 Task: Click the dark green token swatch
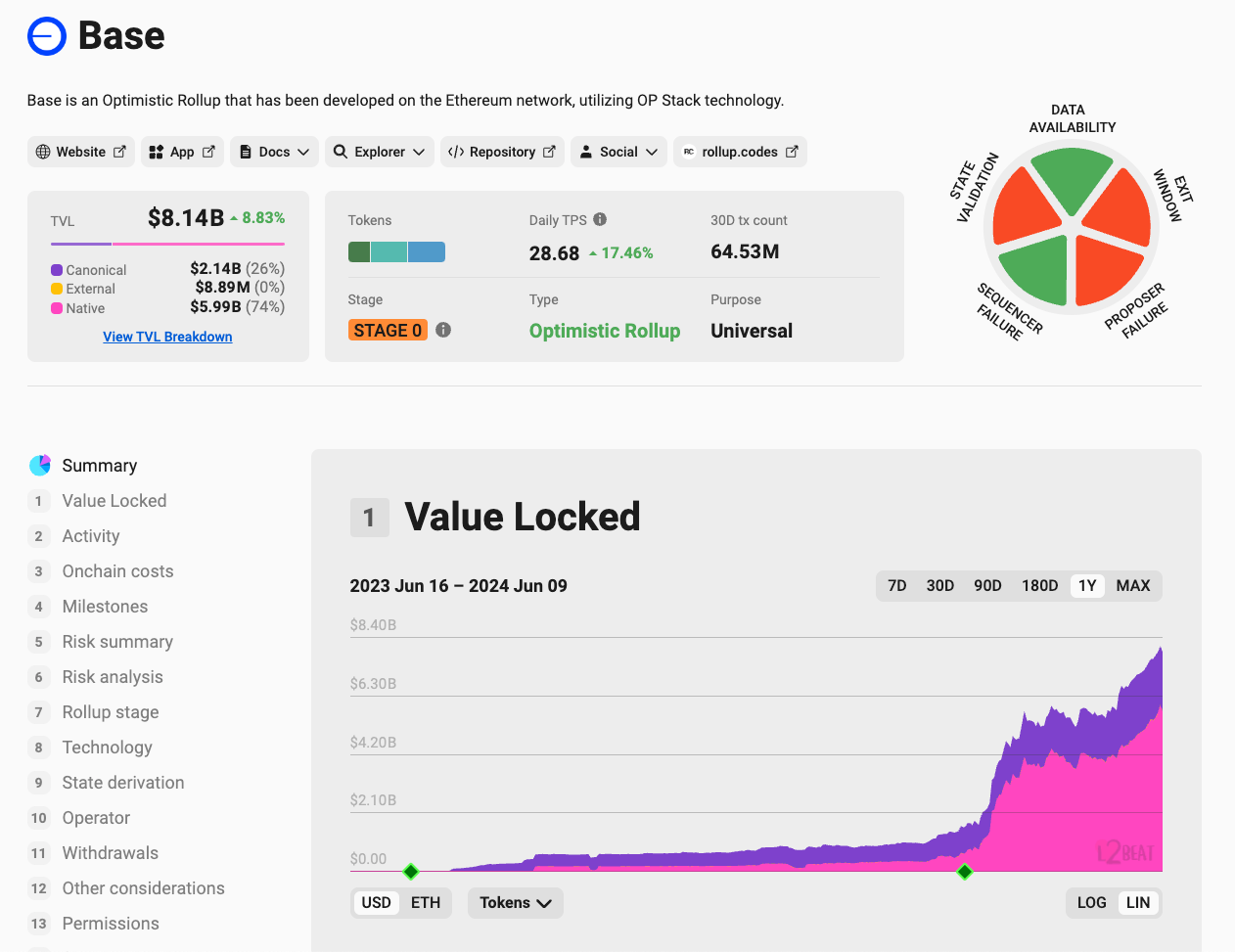click(x=359, y=251)
